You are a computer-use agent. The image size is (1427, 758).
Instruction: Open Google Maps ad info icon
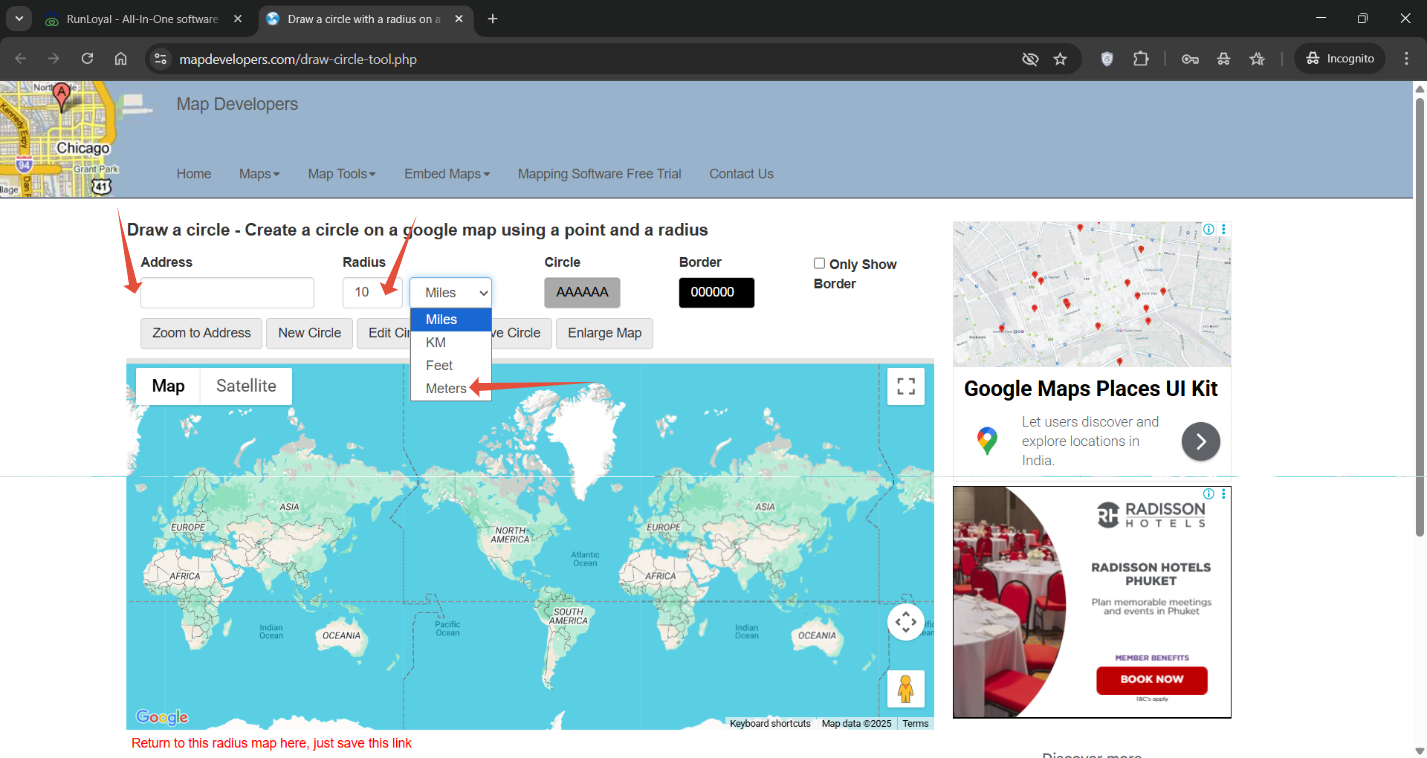(x=1208, y=229)
